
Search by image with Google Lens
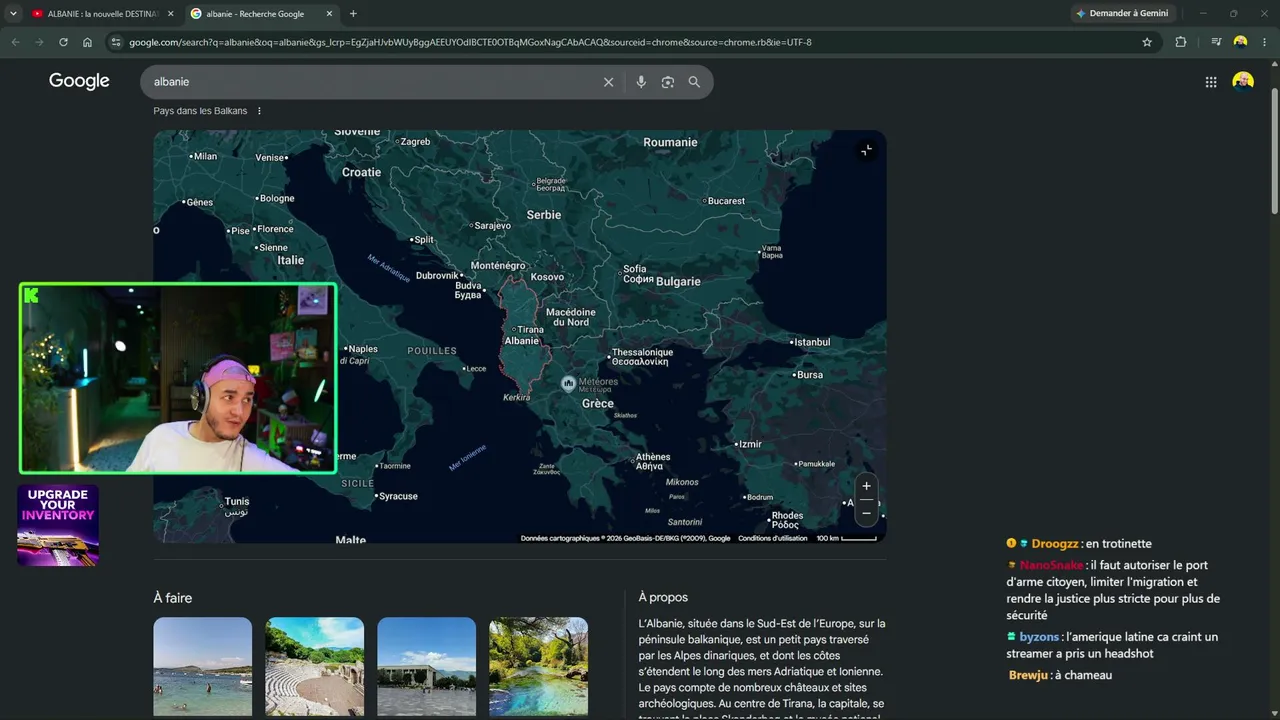click(x=668, y=82)
